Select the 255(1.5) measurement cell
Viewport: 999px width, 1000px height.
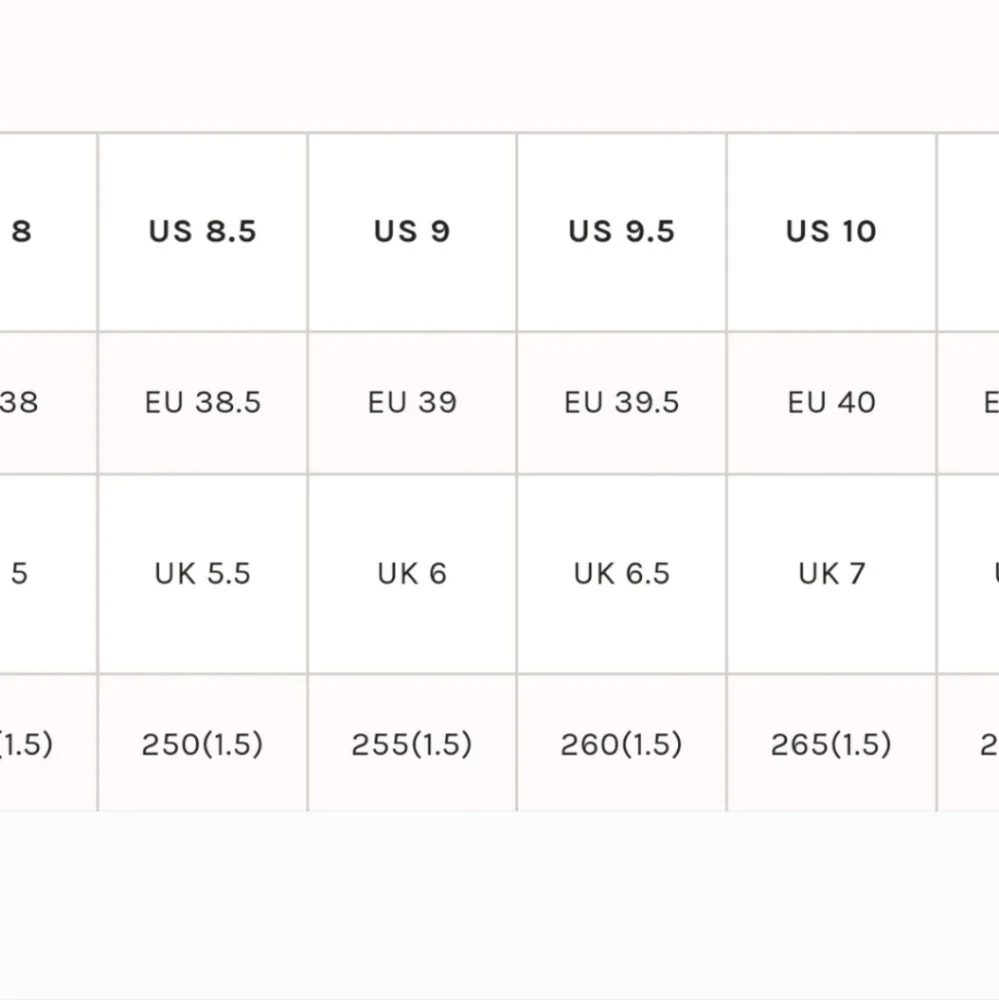coord(412,744)
